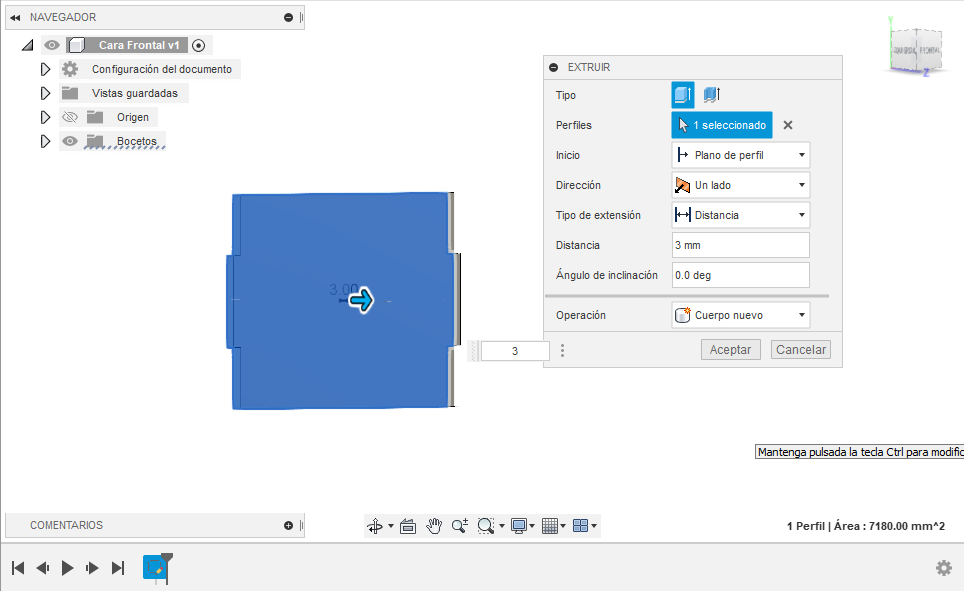The height and width of the screenshot is (591, 964).
Task: Click NAVEGADOR panel minimize circle icon
Action: pyautogui.click(x=288, y=17)
